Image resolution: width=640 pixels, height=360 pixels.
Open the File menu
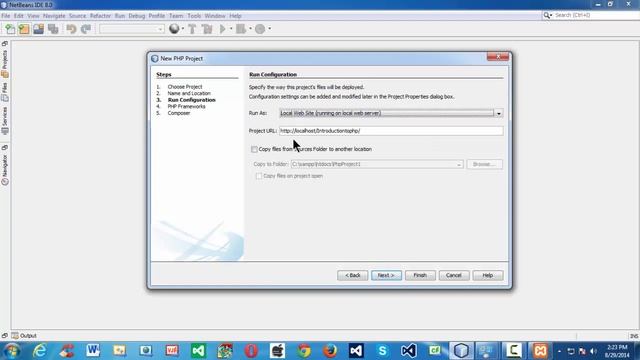pyautogui.click(x=6, y=16)
